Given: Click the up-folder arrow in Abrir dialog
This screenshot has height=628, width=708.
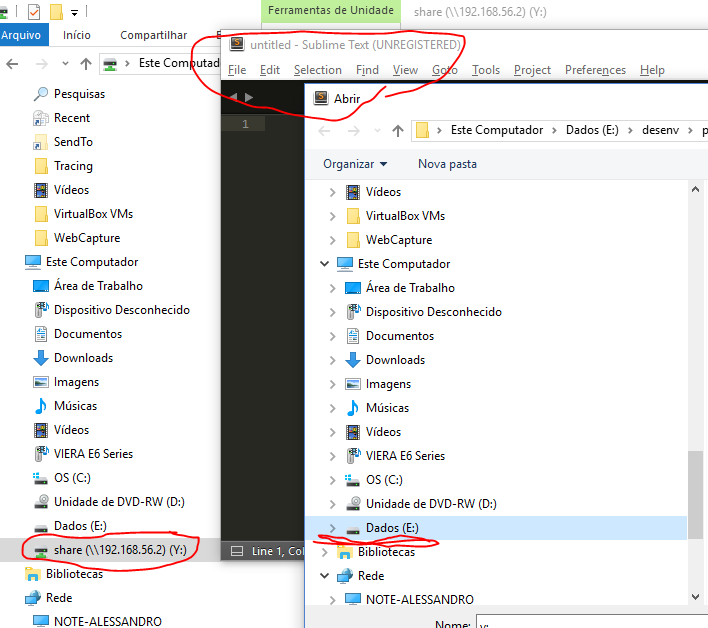Looking at the screenshot, I should 398,130.
